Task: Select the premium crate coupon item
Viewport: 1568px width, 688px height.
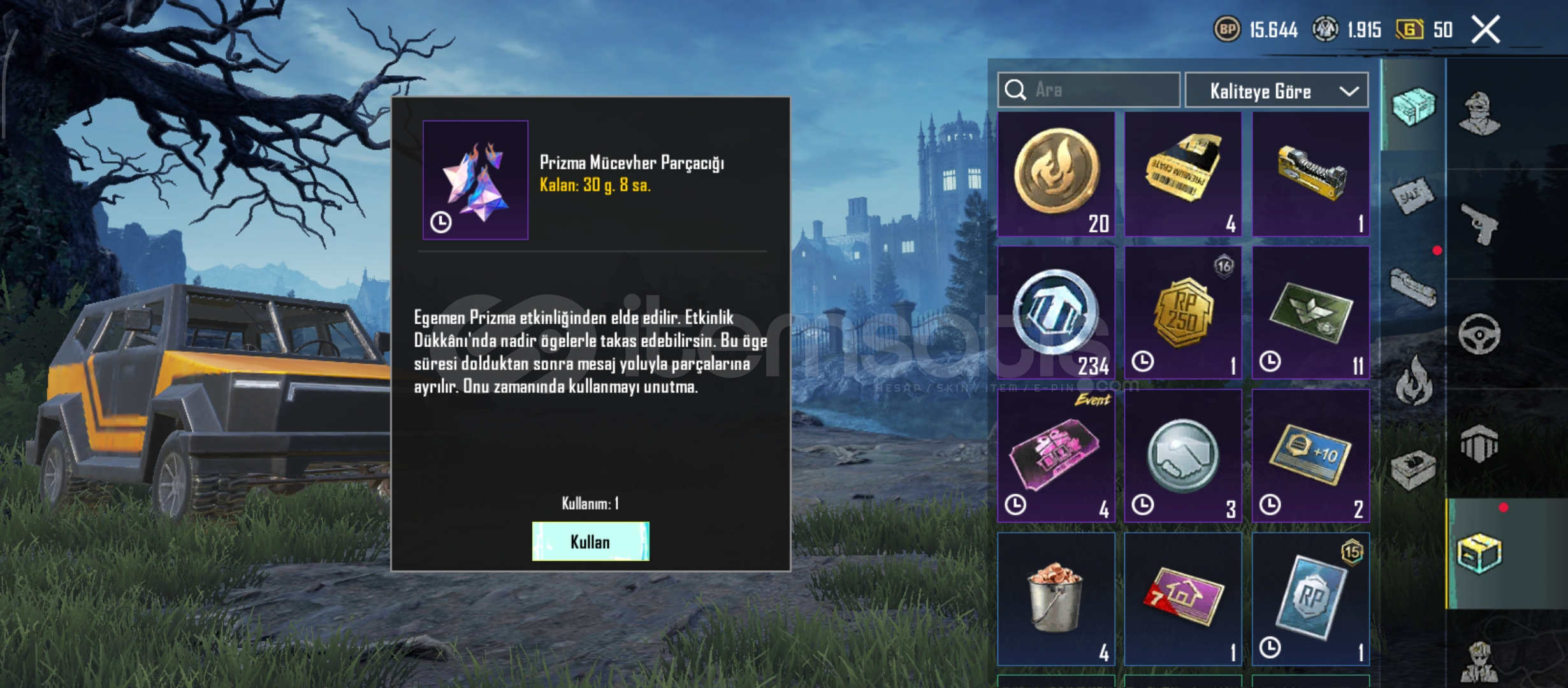Action: coord(1183,174)
